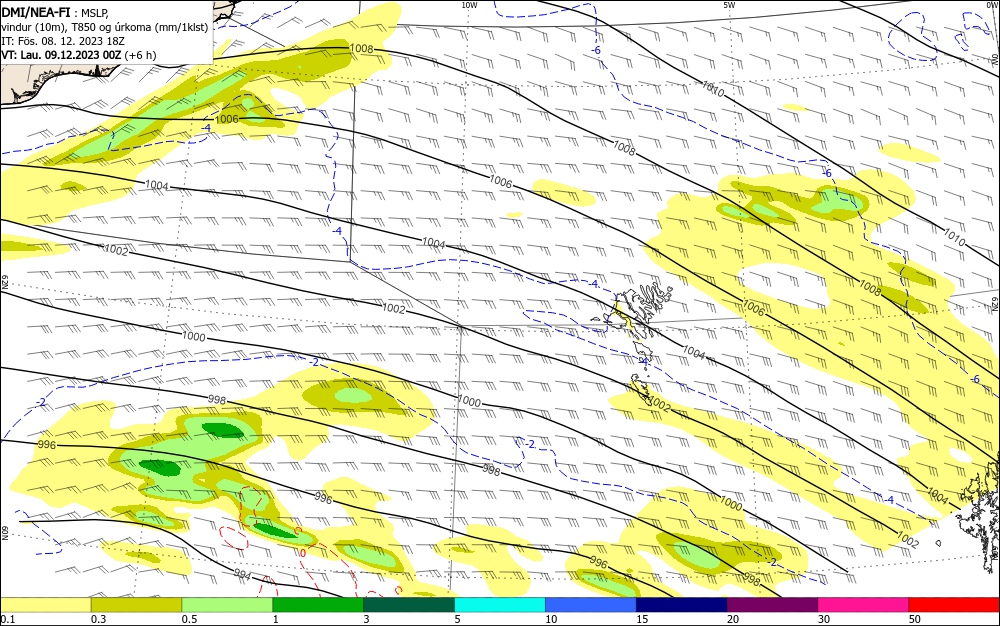Click the '30' legend scale value
The height and width of the screenshot is (626, 1000).
pos(824,619)
